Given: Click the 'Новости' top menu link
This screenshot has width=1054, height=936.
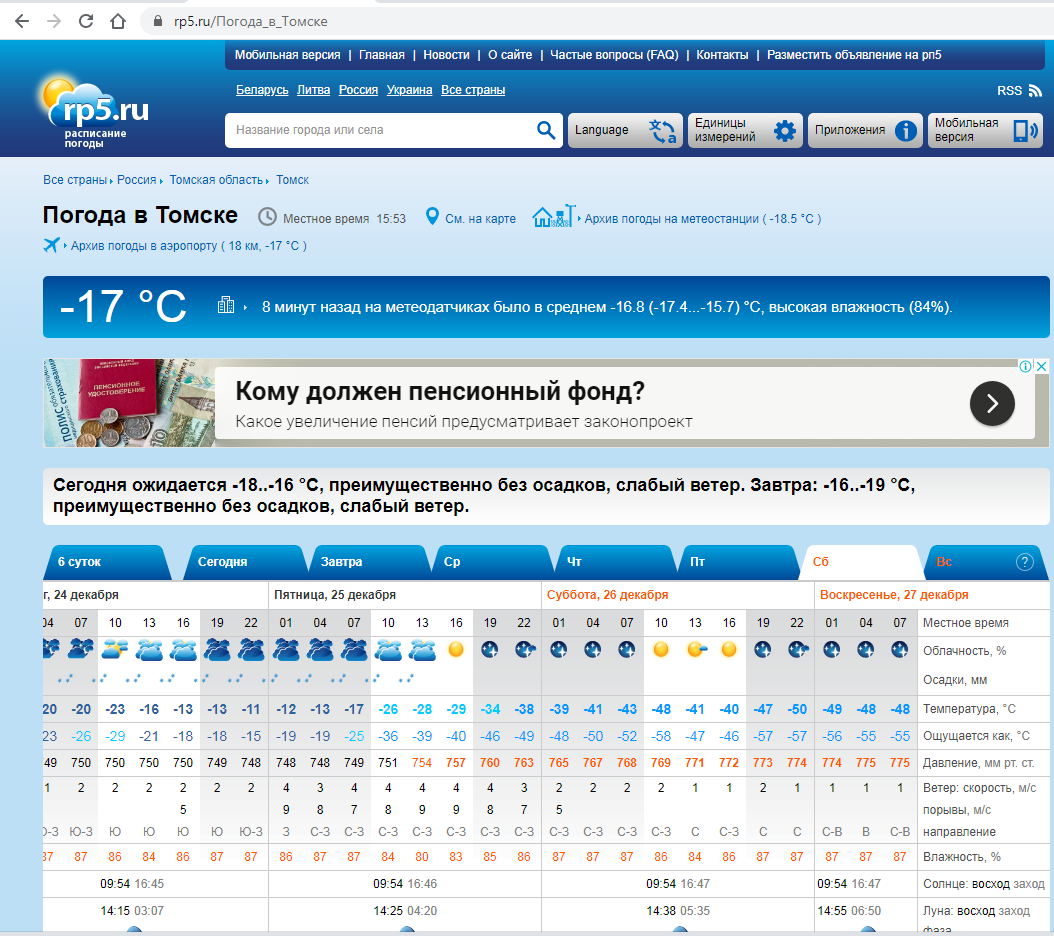Looking at the screenshot, I should tap(446, 55).
